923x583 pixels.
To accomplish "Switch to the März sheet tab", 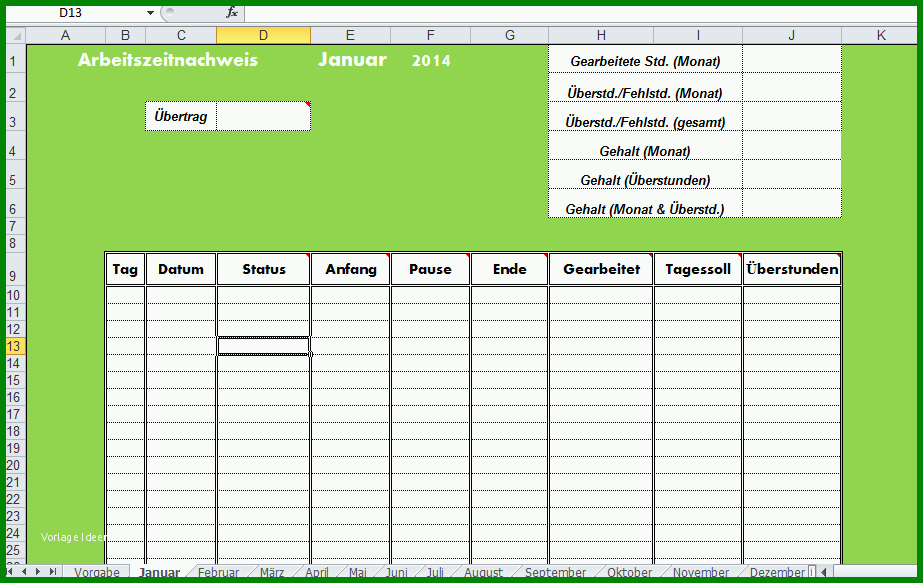I will pyautogui.click(x=271, y=572).
